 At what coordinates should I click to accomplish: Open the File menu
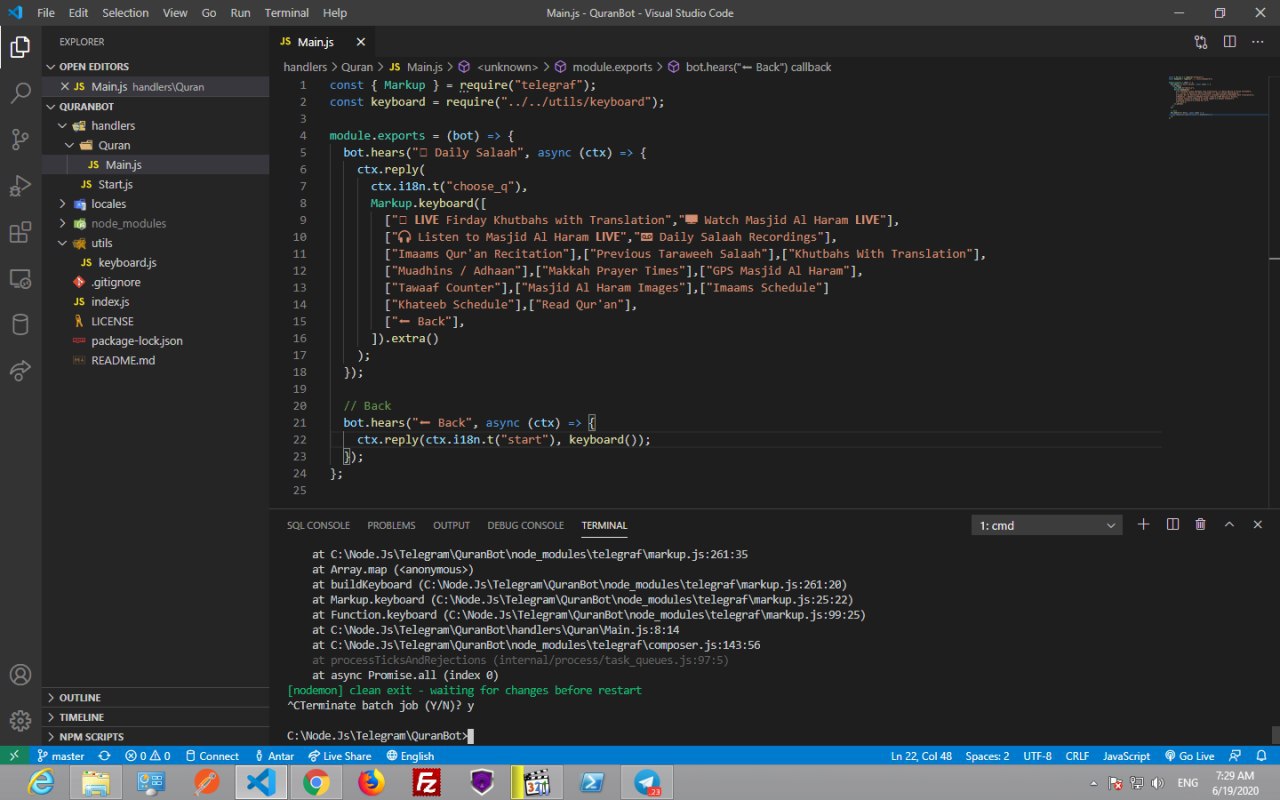pyautogui.click(x=46, y=13)
